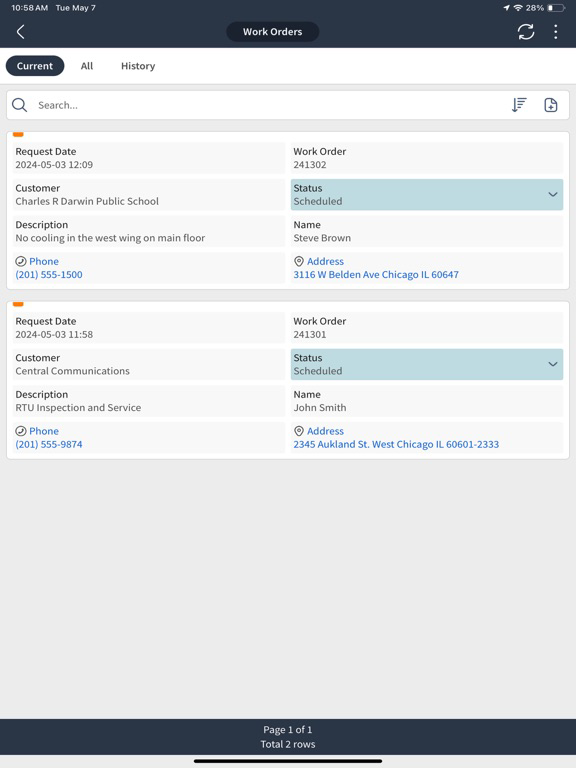The image size is (576, 768).
Task: Call phone number (201) 555-9874
Action: click(x=49, y=445)
